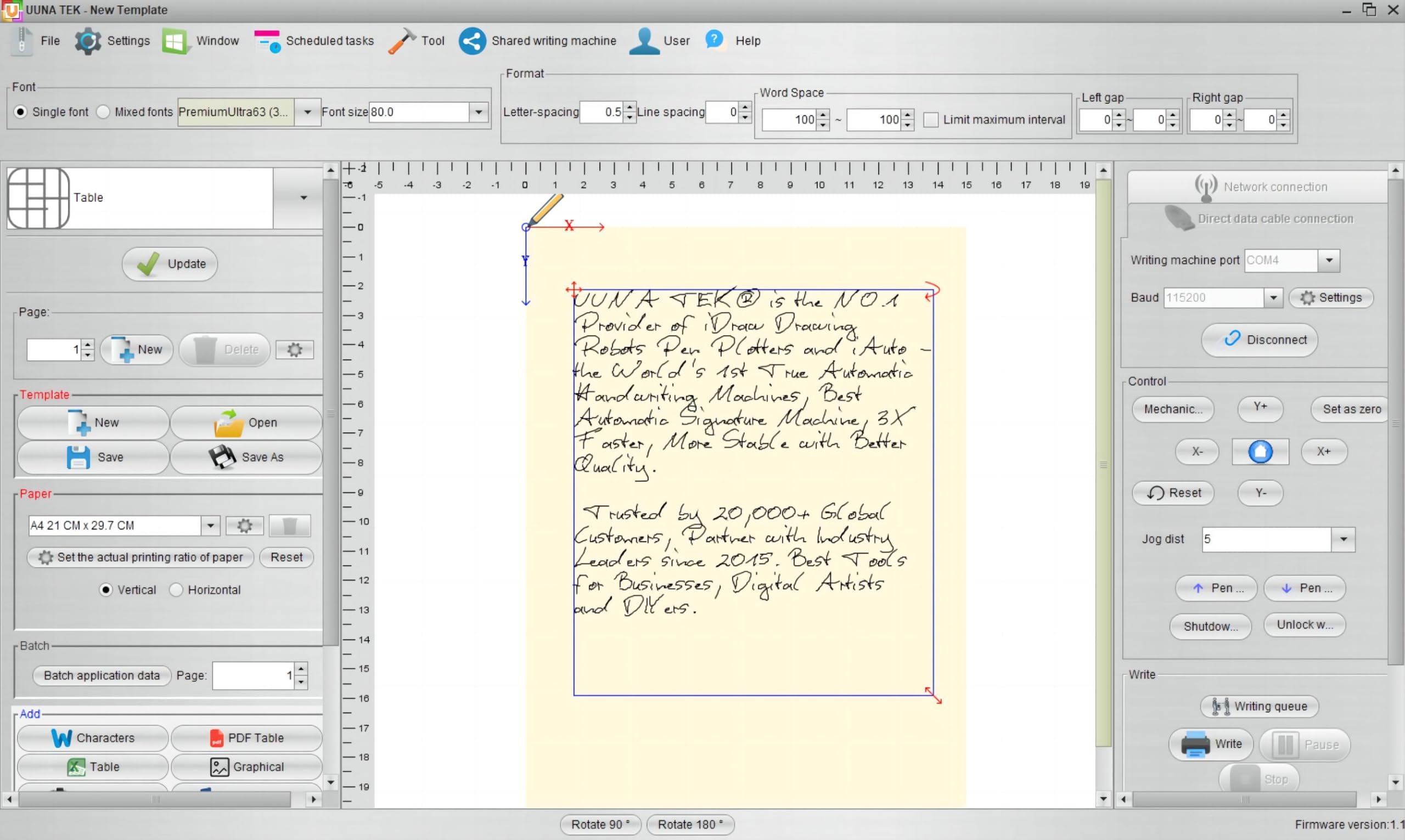Open Writing machine port COM4 dropdown

[1329, 260]
